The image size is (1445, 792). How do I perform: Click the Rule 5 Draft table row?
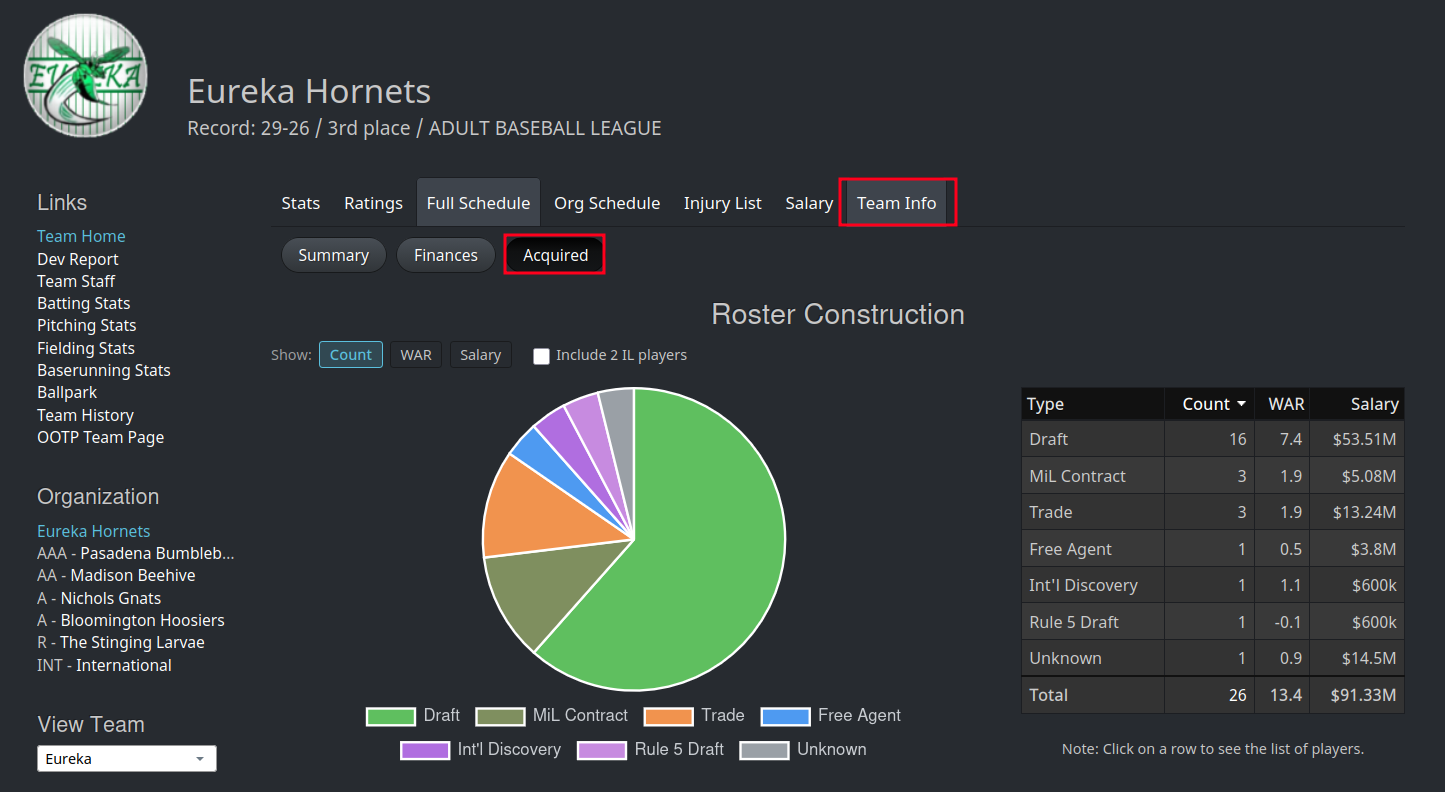tap(1213, 622)
